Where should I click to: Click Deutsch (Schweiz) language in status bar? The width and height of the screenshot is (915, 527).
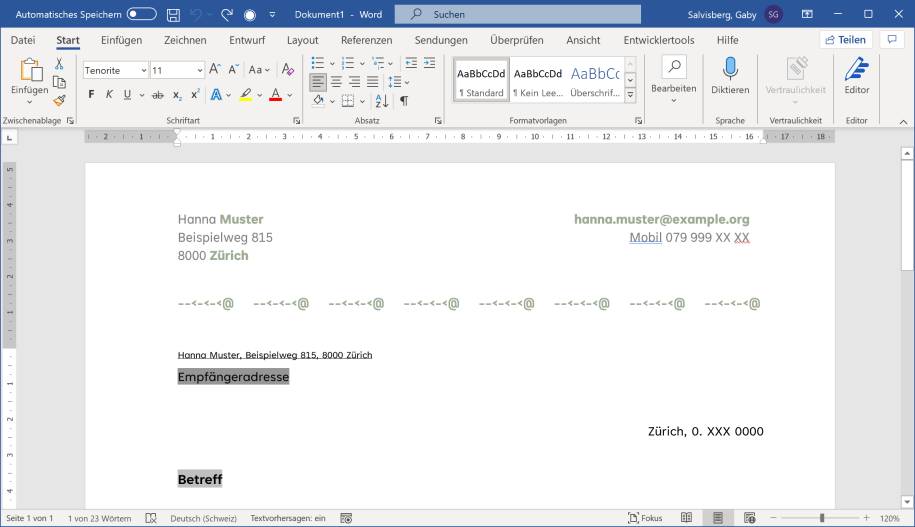coord(204,518)
